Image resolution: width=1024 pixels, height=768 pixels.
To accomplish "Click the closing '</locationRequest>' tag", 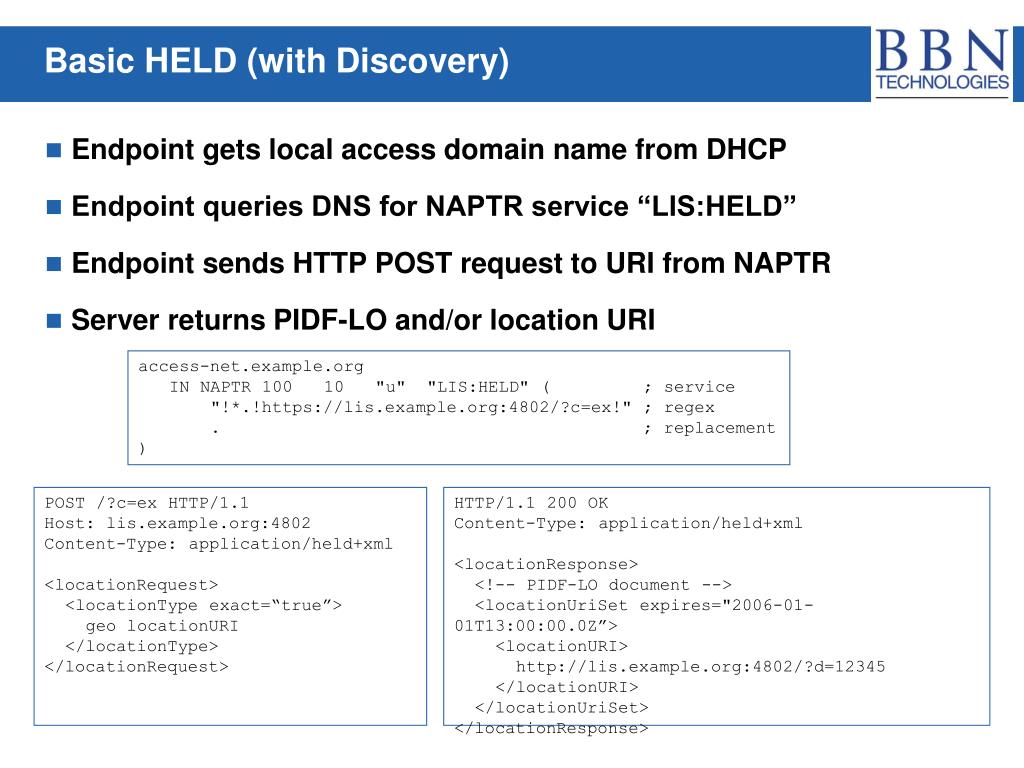I will click(136, 667).
